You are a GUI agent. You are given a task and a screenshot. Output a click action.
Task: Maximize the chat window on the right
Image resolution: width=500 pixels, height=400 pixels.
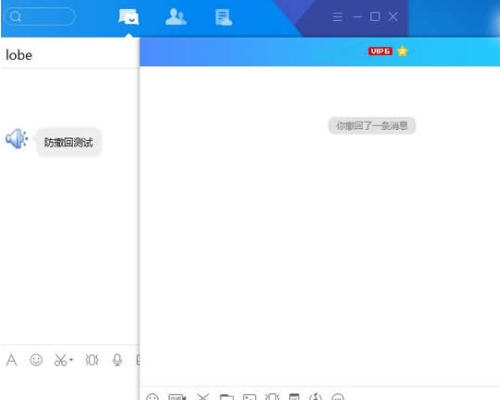click(x=375, y=16)
